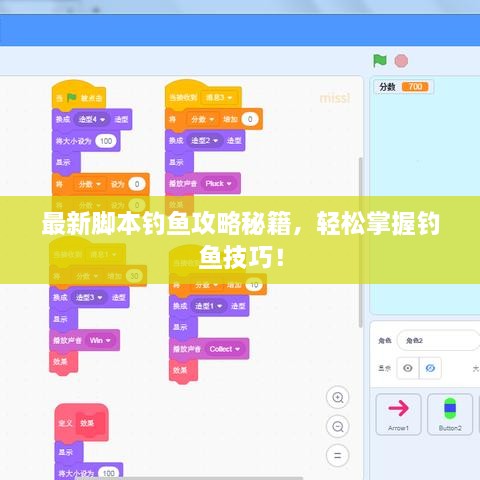This screenshot has height=480, width=480.
Task: Open the 造型1 costume dropdown
Action: [x=209, y=306]
